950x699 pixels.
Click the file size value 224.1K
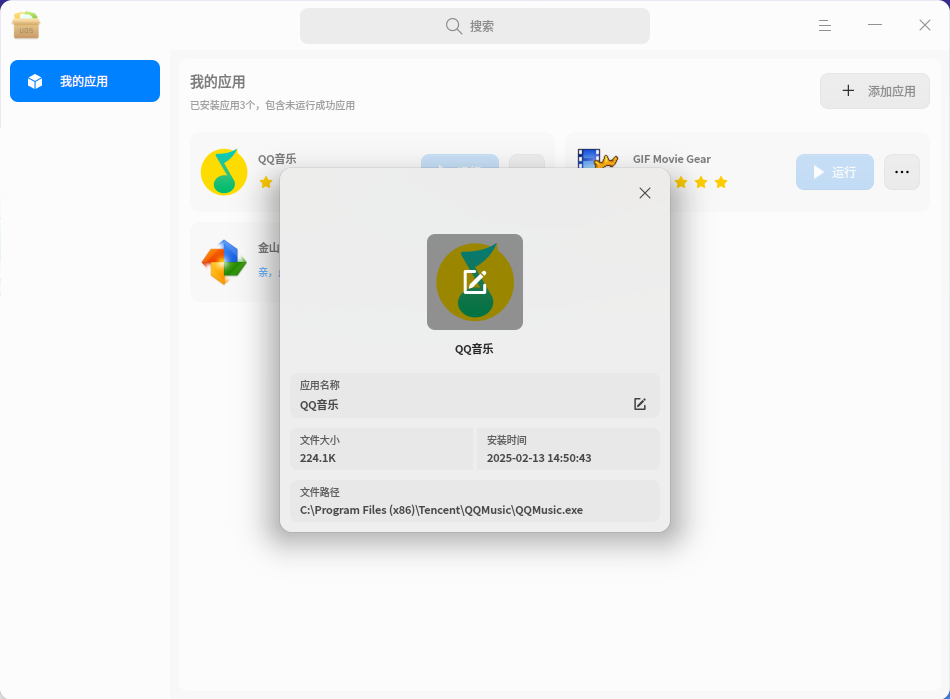[x=318, y=458]
